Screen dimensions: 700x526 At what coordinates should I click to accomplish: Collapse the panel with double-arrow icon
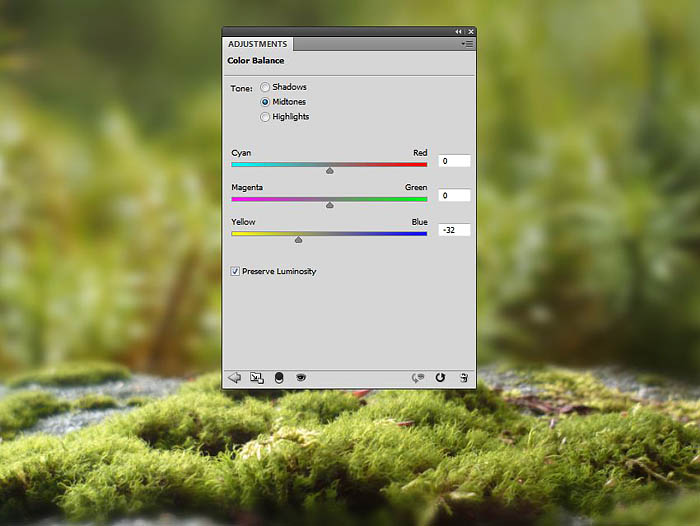pos(459,32)
